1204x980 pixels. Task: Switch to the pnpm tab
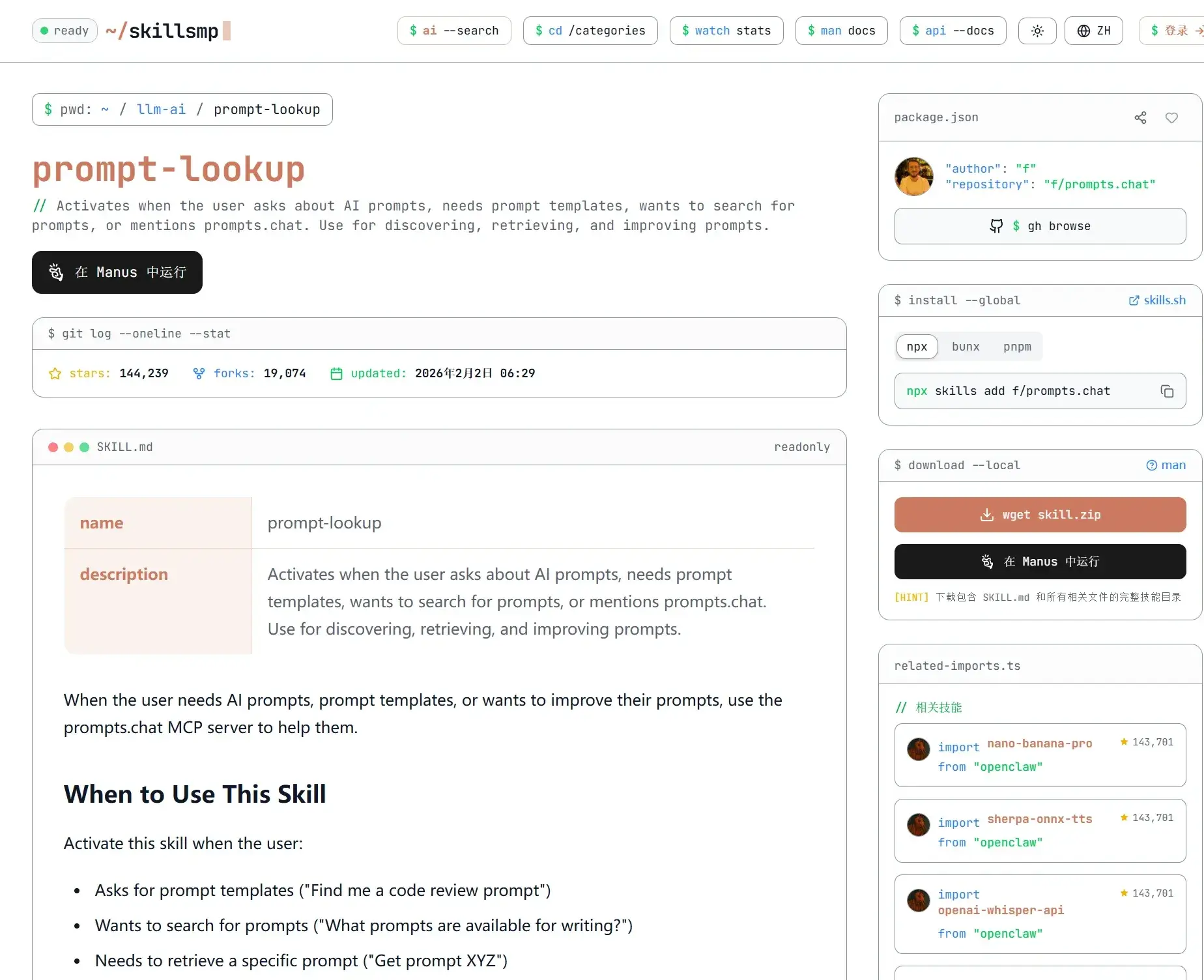1017,347
